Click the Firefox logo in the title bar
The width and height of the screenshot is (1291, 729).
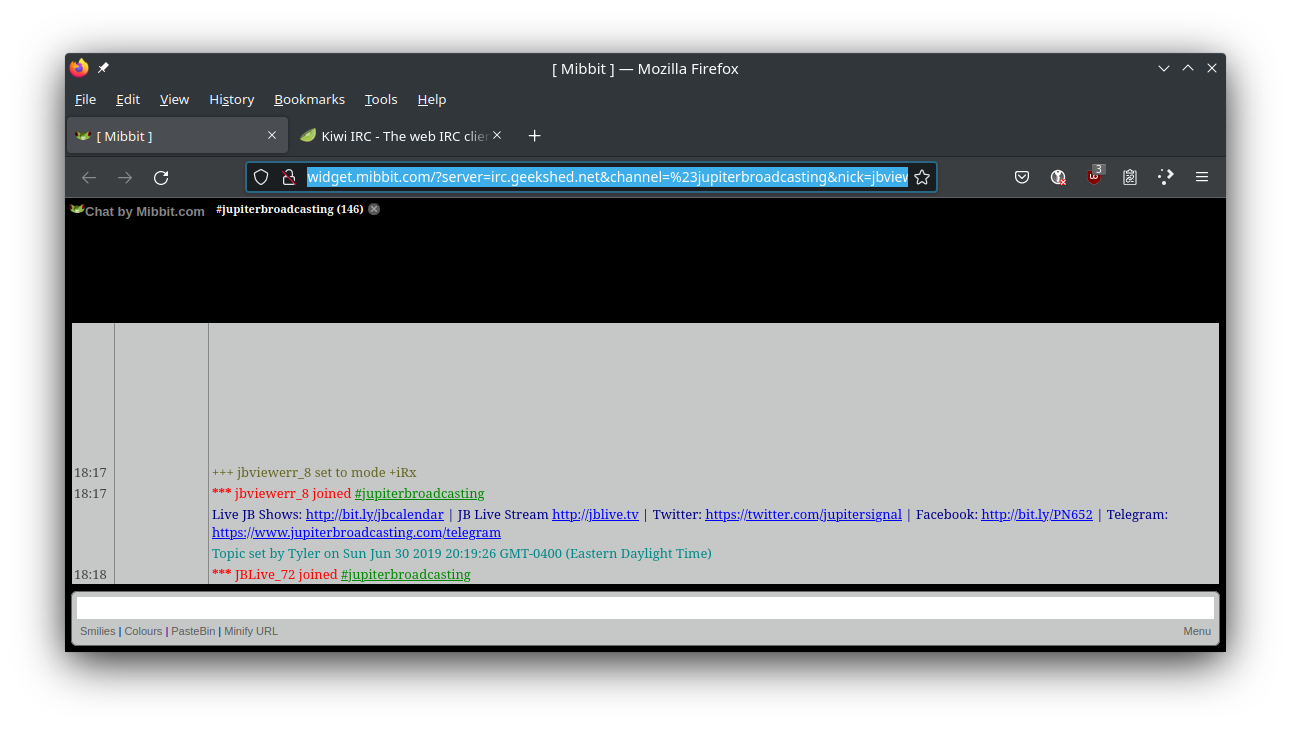pos(79,68)
